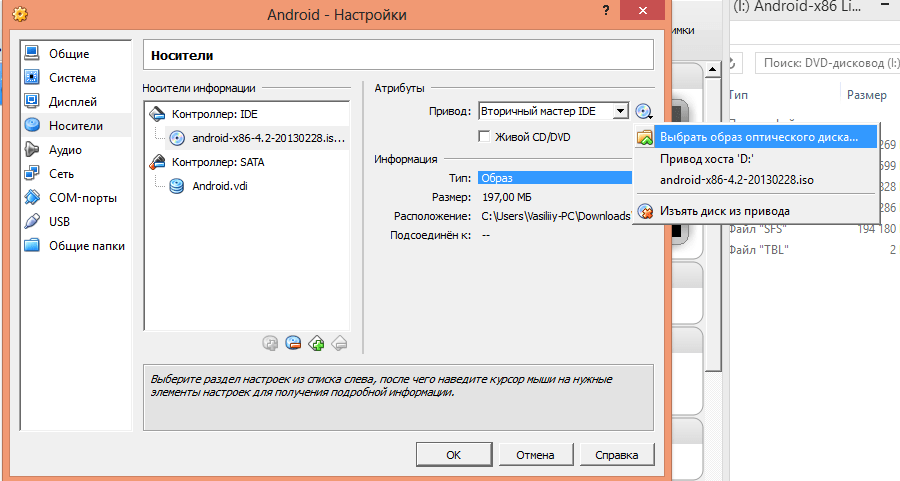Image resolution: width=900 pixels, height=481 pixels.
Task: Pick Изъять диск из привода menu entry
Action: (x=724, y=211)
